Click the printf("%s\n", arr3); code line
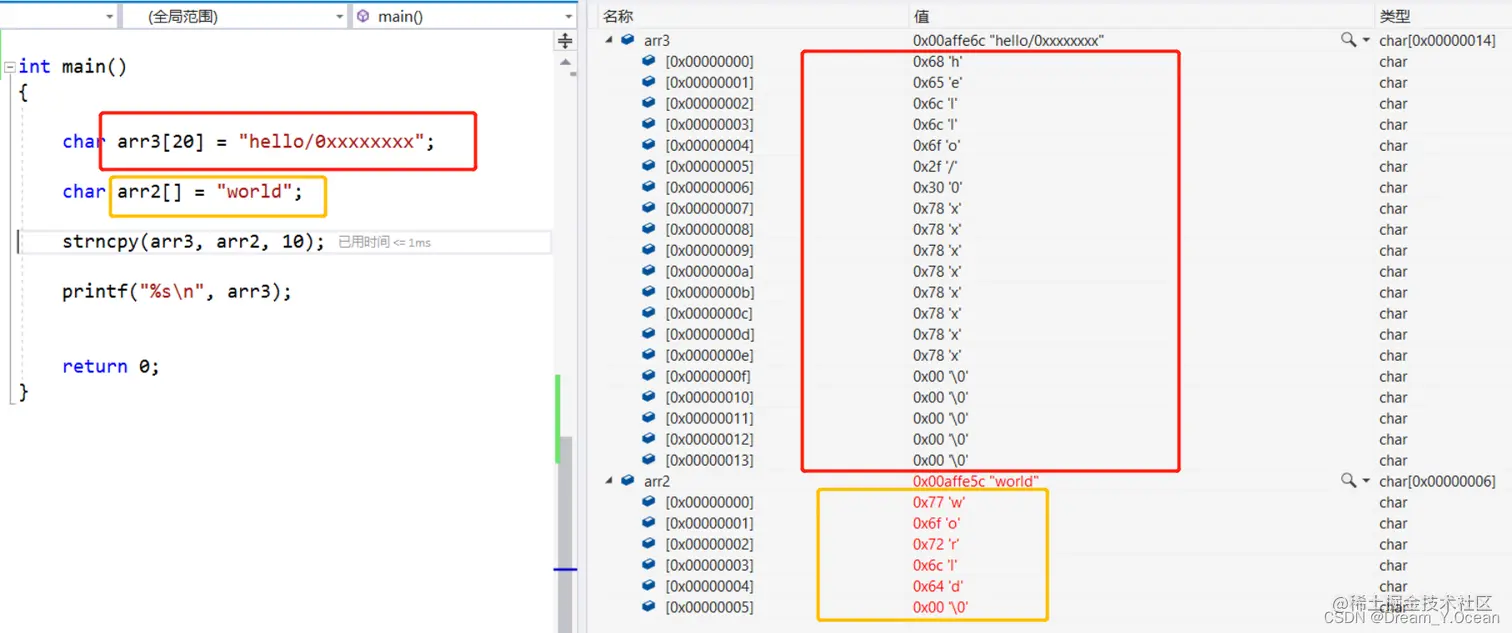This screenshot has height=633, width=1512. tap(177, 292)
